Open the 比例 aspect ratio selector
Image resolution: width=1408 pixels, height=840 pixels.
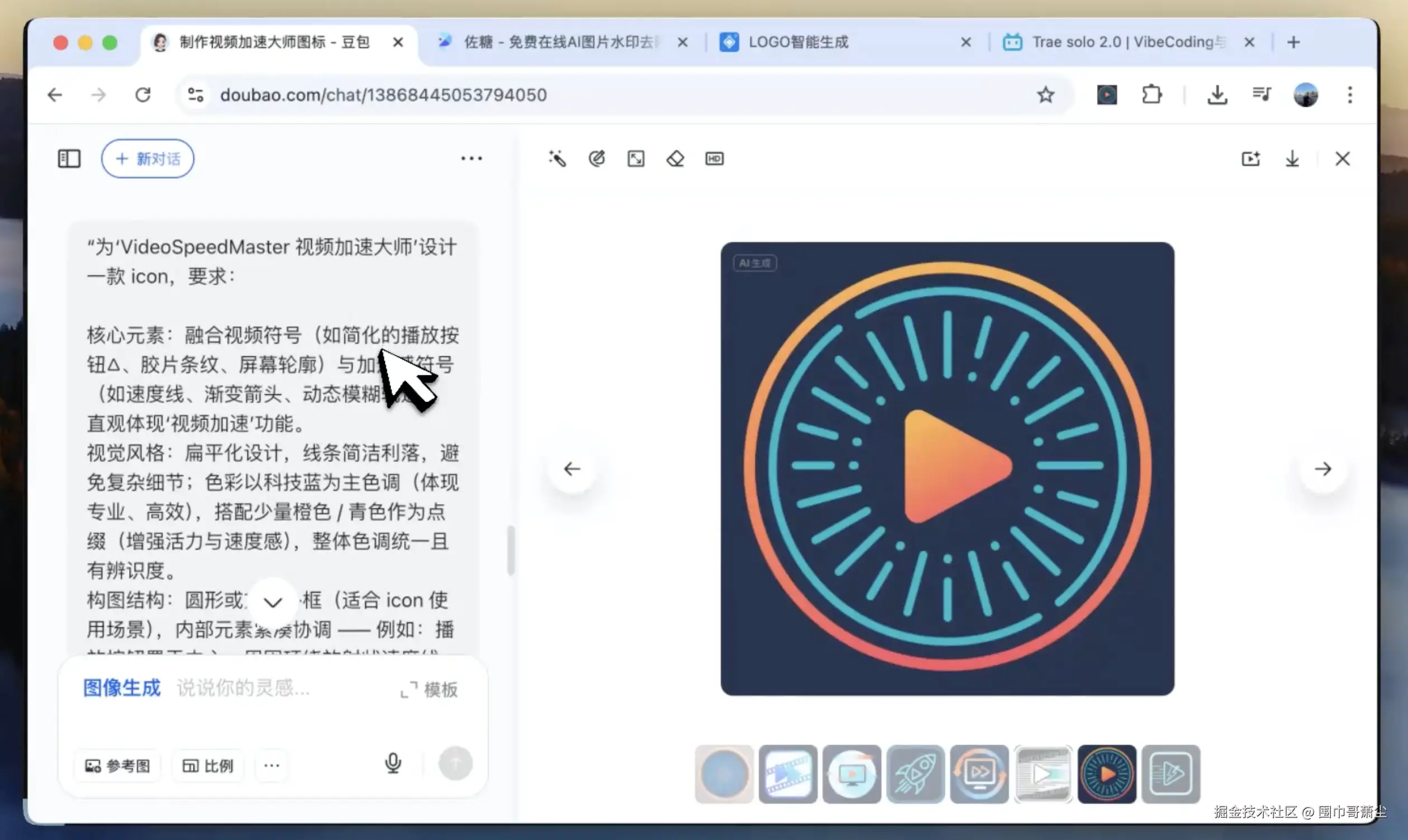point(208,765)
